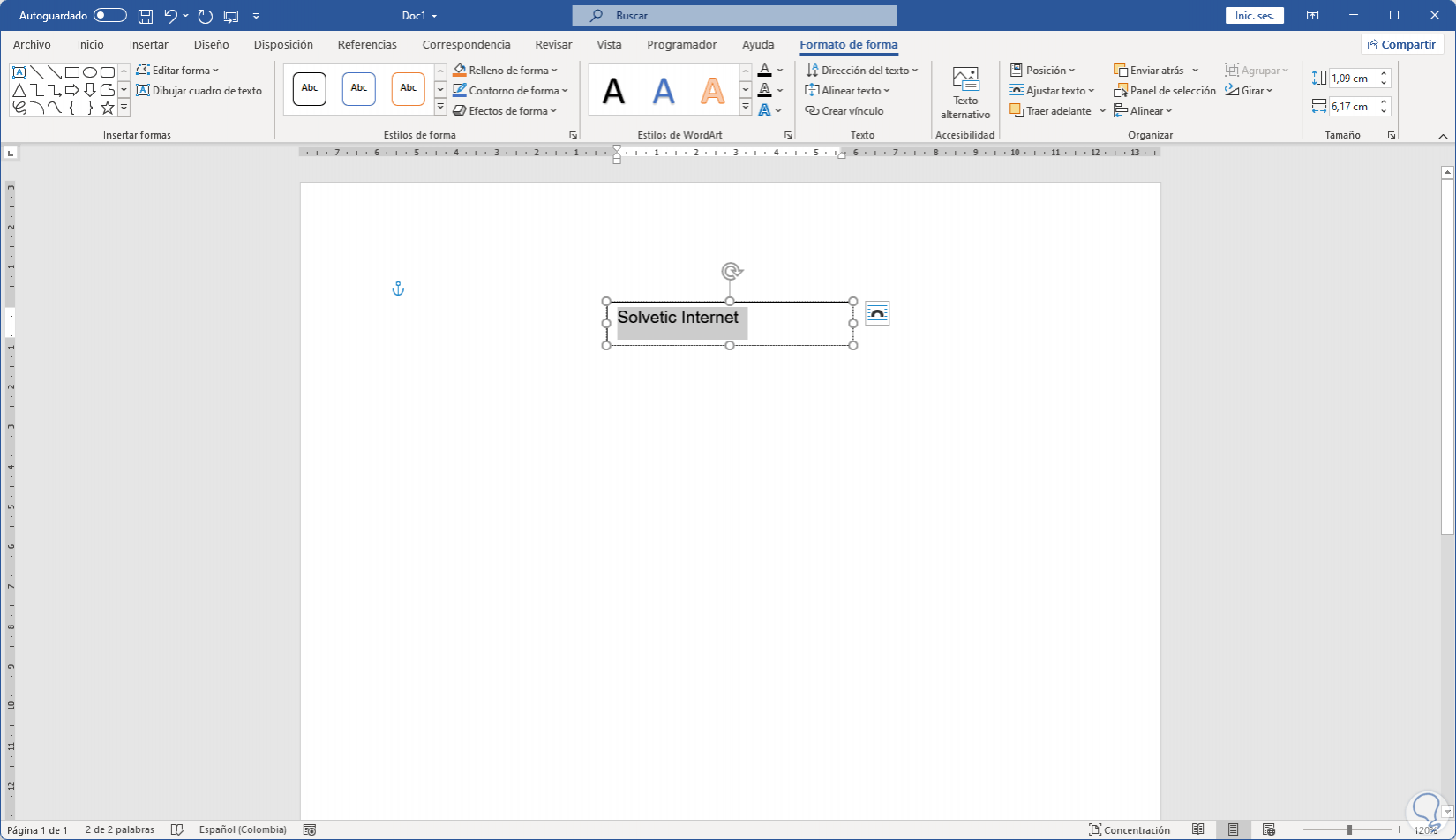Switch to the Revisar tab
The image size is (1456, 840).
[553, 45]
